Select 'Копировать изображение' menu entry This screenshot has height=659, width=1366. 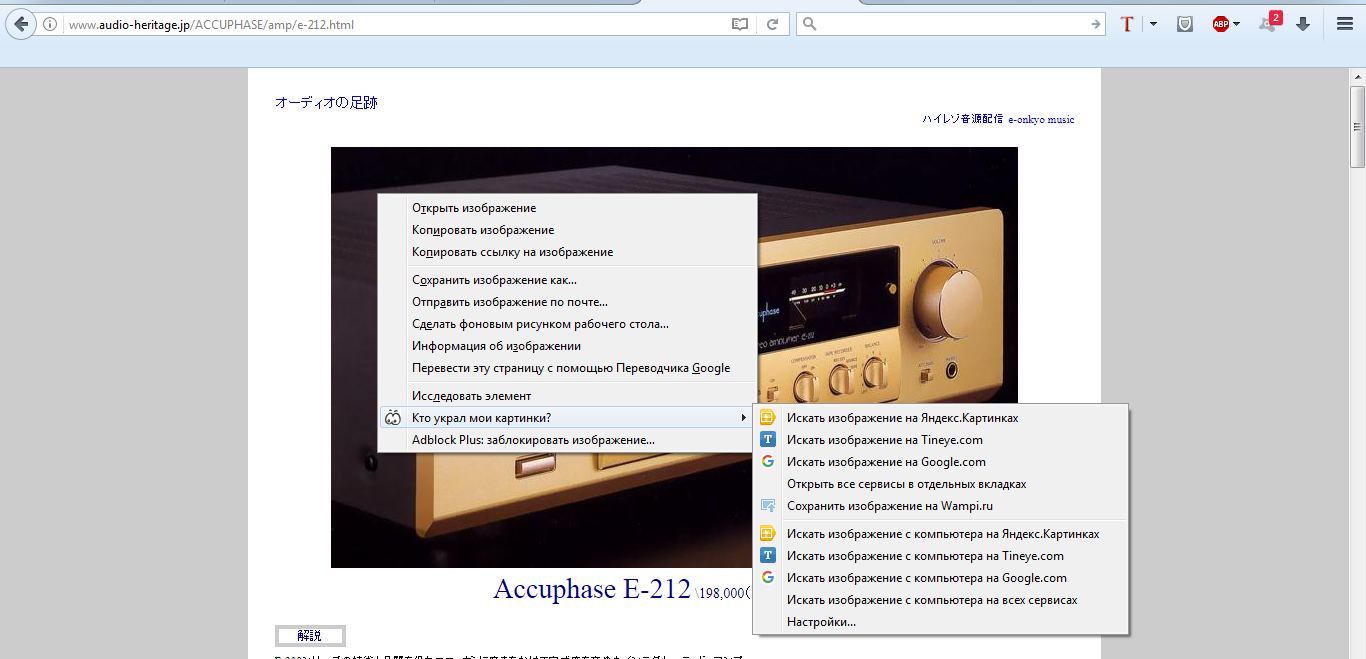(568, 230)
